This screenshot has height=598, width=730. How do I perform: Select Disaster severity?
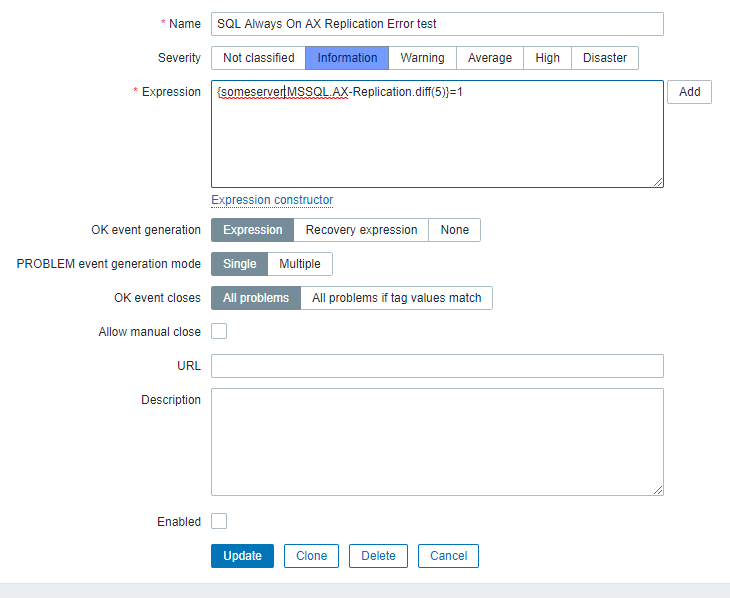pos(604,58)
